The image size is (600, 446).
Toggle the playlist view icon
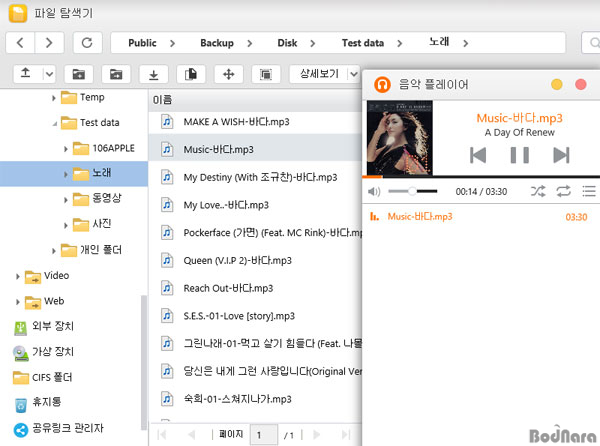(x=589, y=191)
